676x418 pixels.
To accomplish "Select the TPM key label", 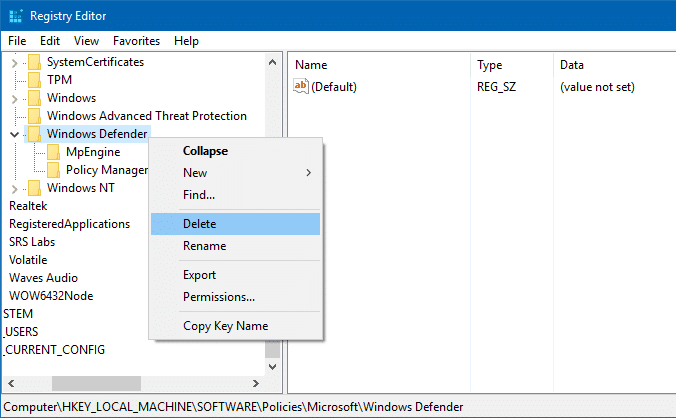I will [x=59, y=80].
